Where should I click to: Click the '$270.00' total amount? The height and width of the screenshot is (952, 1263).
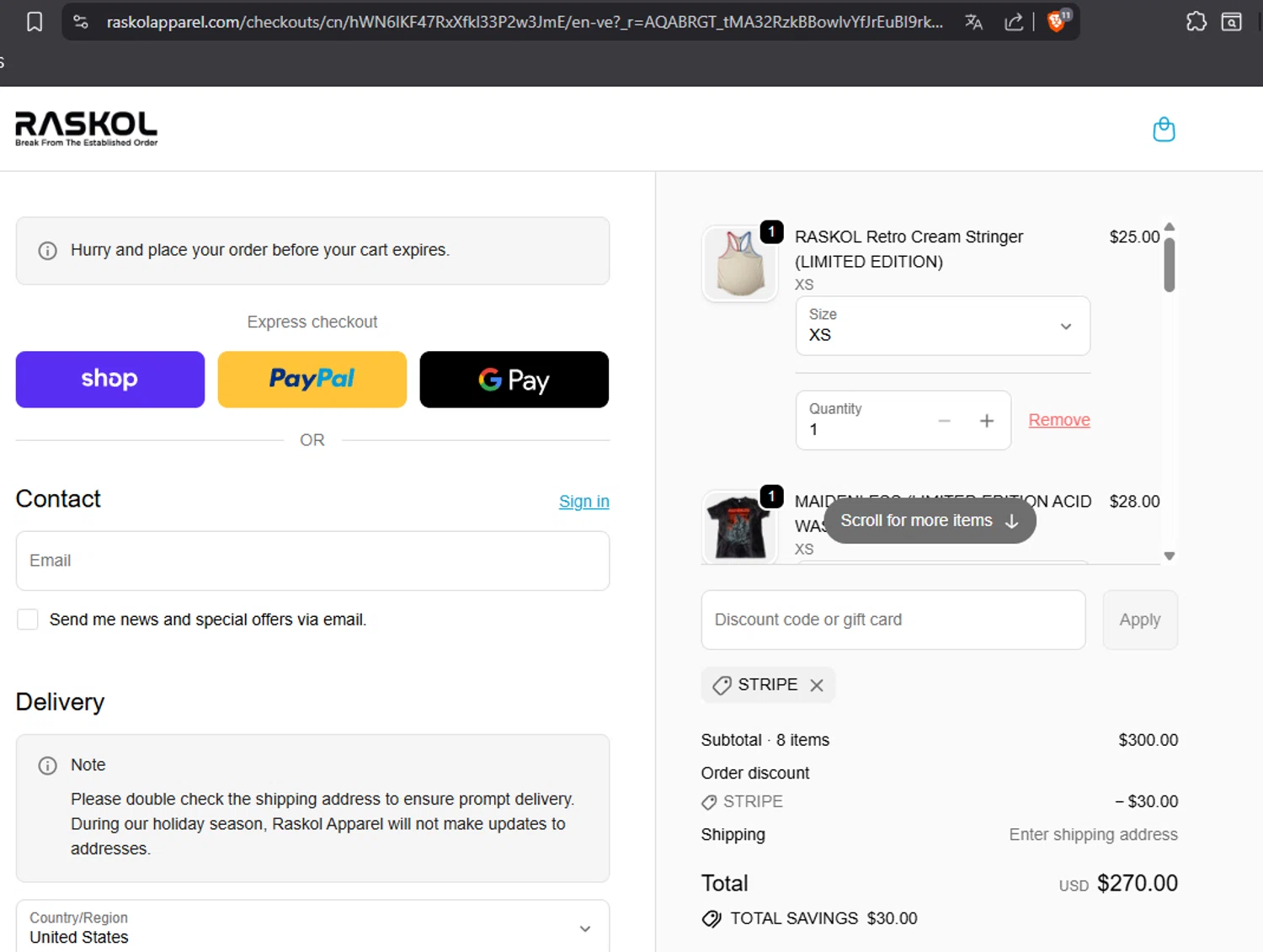point(1138,884)
